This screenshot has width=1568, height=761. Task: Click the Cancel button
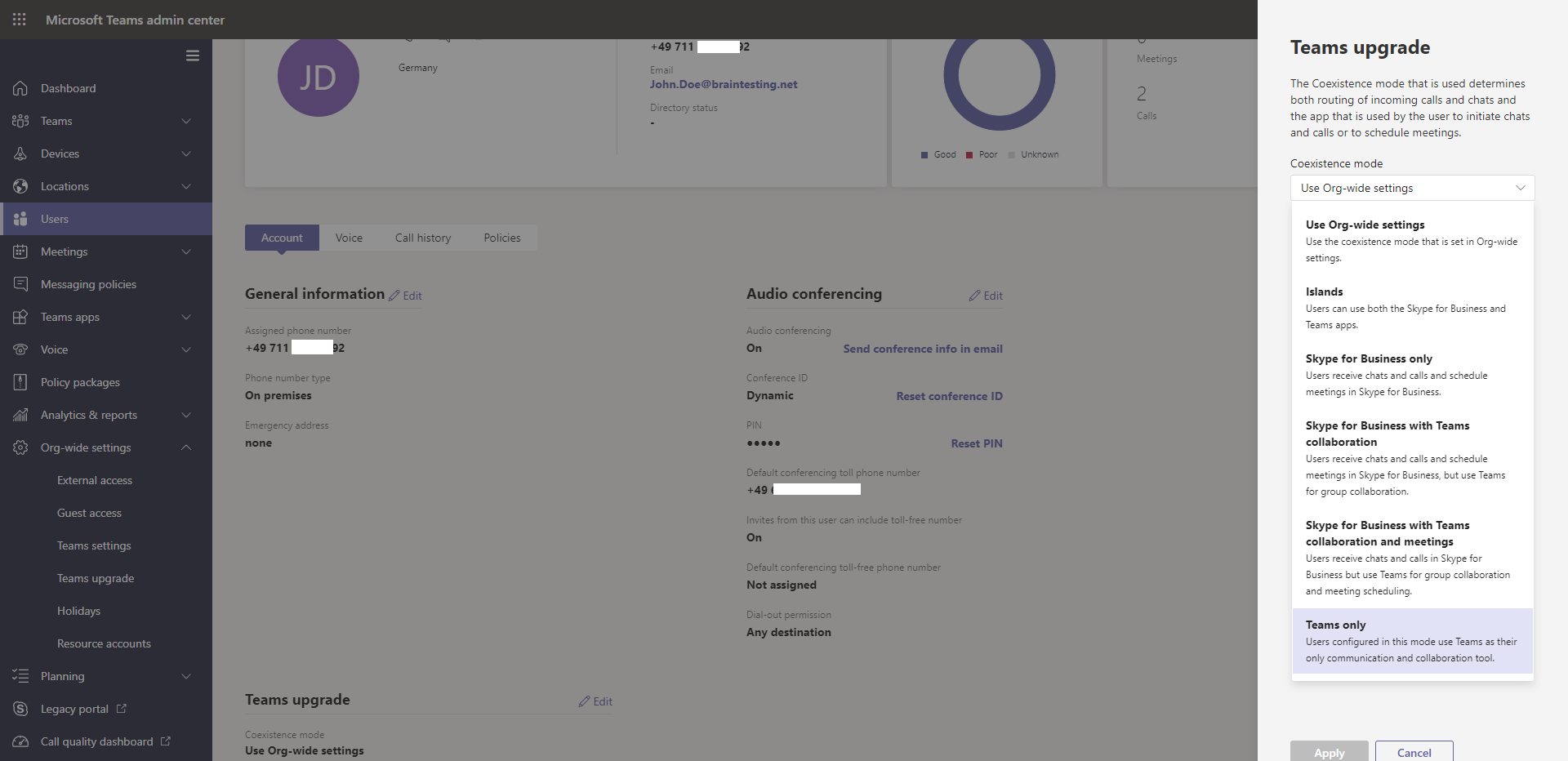pos(1414,752)
